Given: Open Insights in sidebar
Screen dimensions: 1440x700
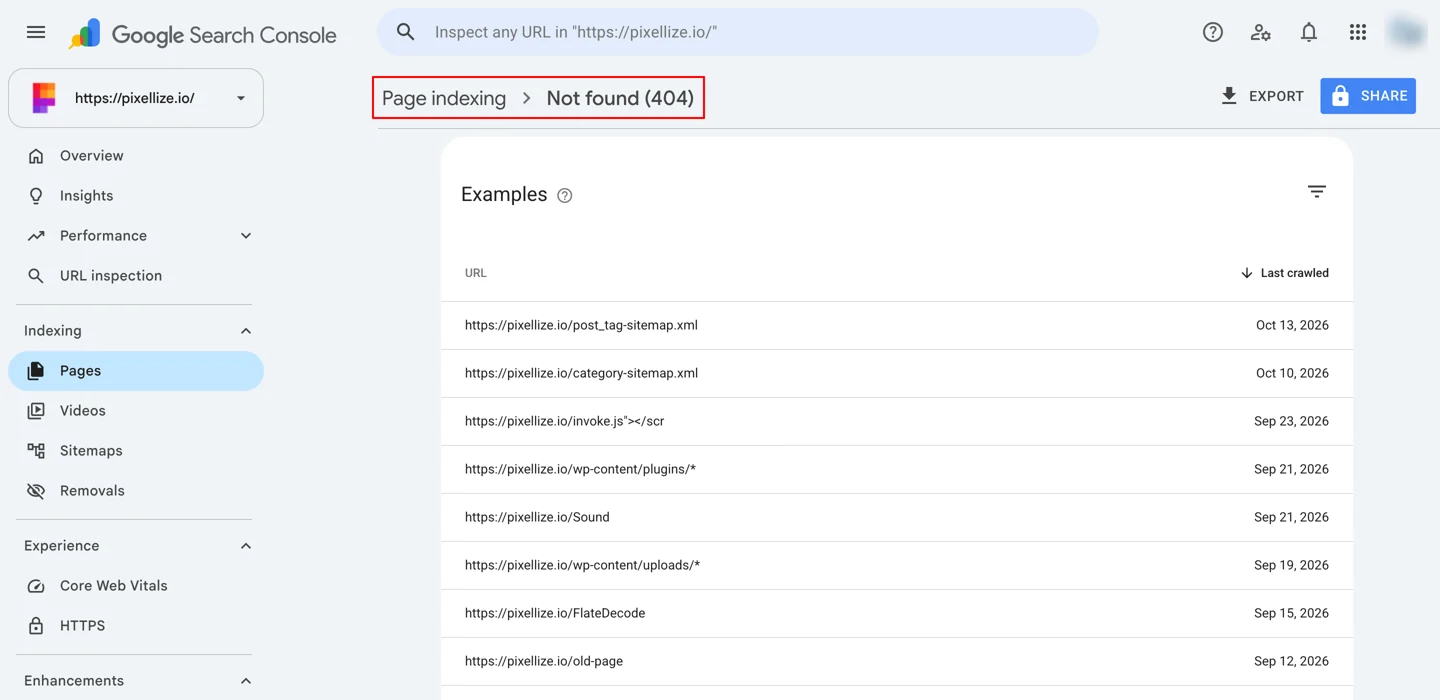Looking at the screenshot, I should 136,196.
